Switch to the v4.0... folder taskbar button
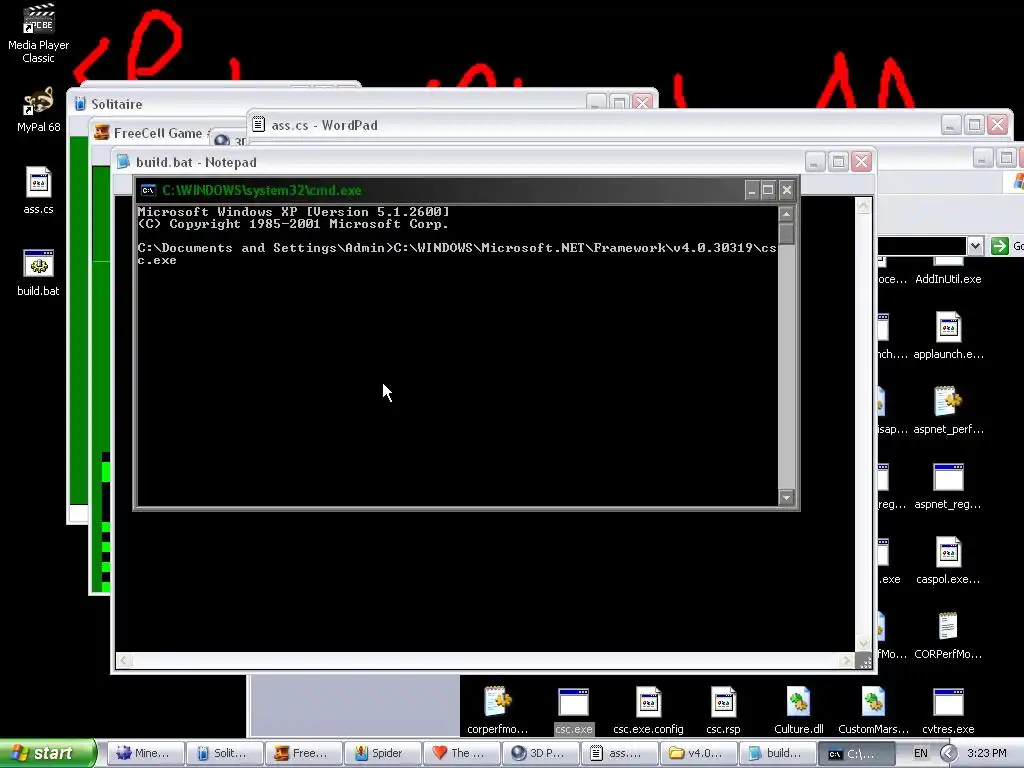 (698, 753)
